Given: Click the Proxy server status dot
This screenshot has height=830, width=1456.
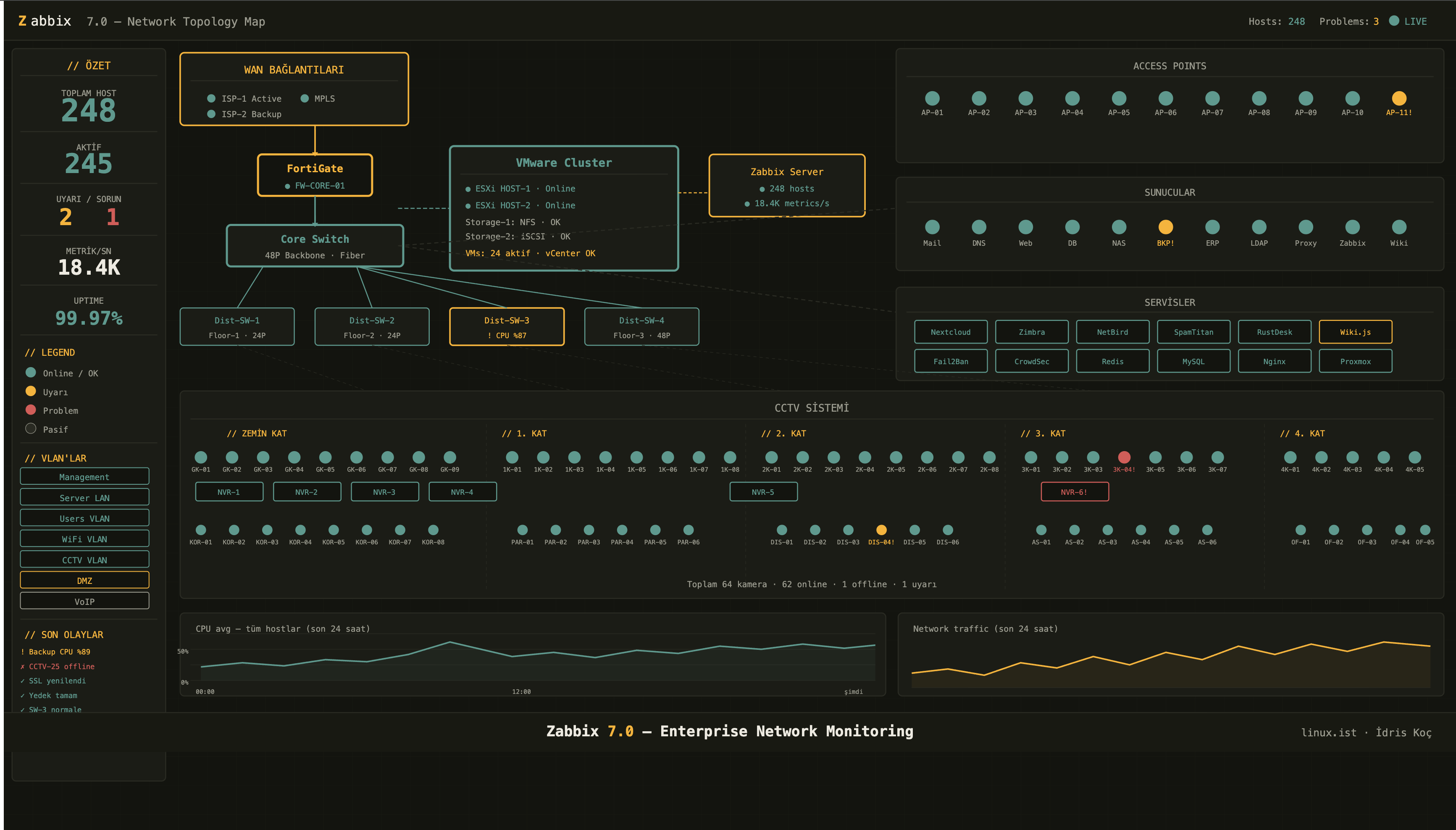Looking at the screenshot, I should tap(1306, 227).
